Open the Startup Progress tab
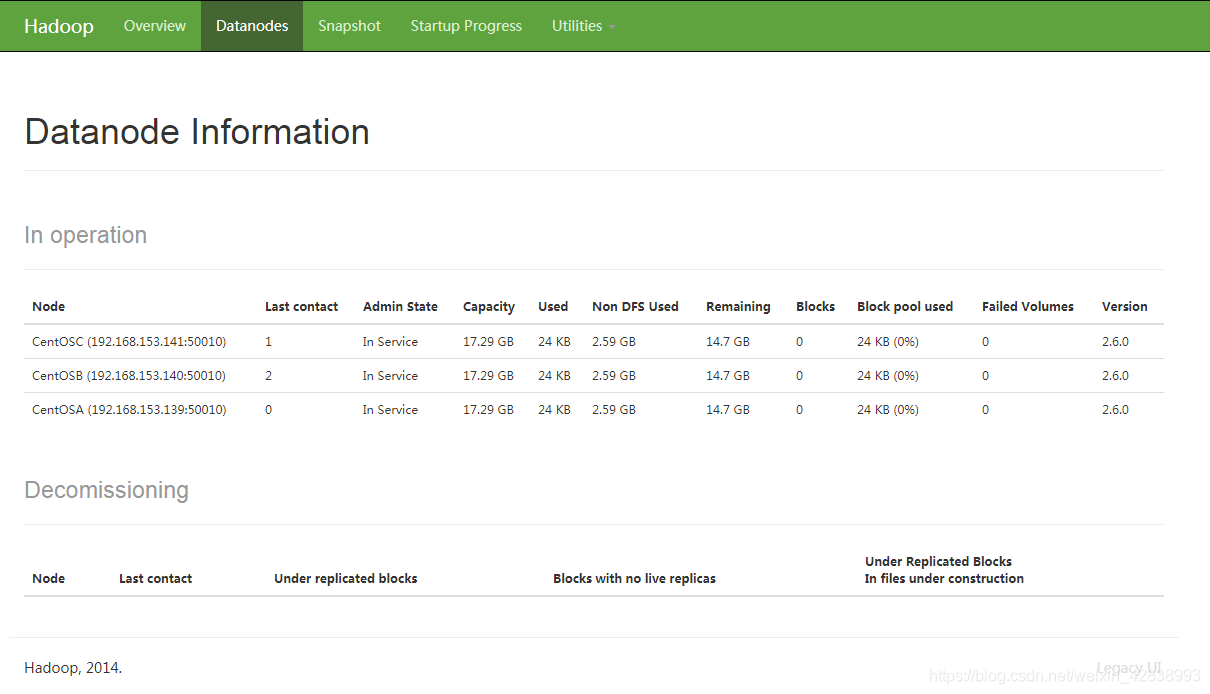 (466, 26)
